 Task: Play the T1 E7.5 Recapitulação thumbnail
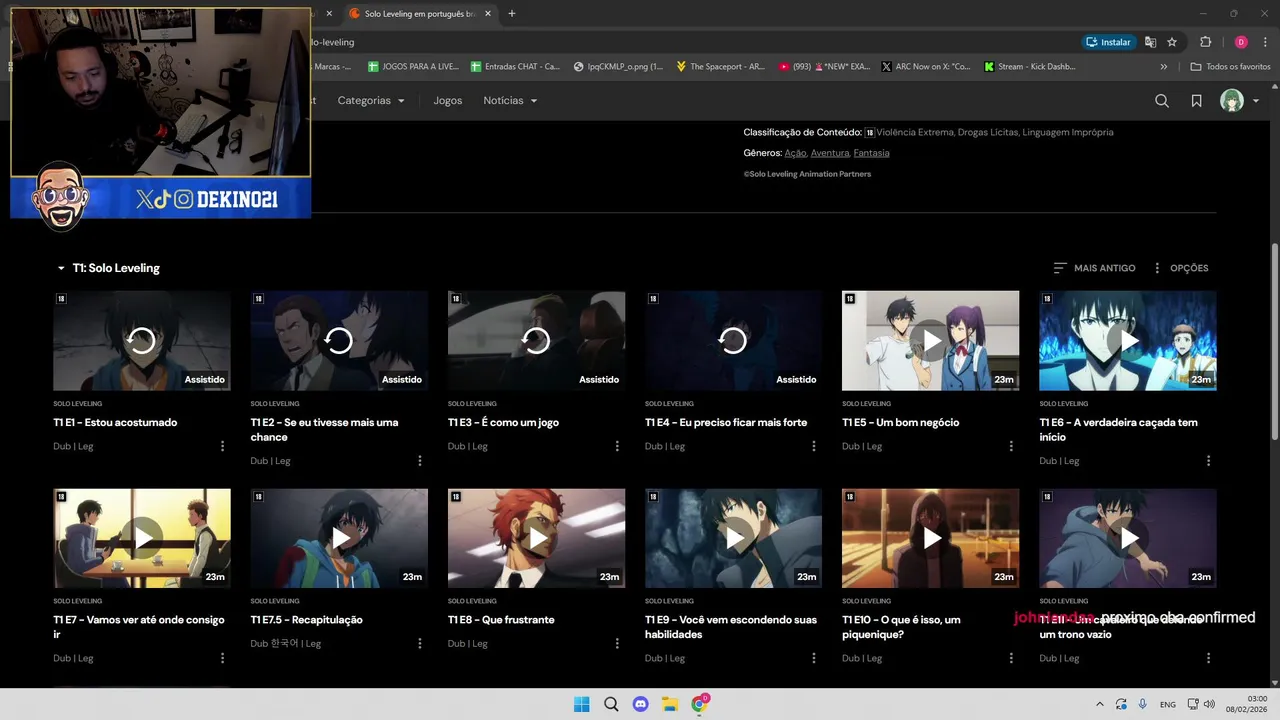click(x=339, y=538)
